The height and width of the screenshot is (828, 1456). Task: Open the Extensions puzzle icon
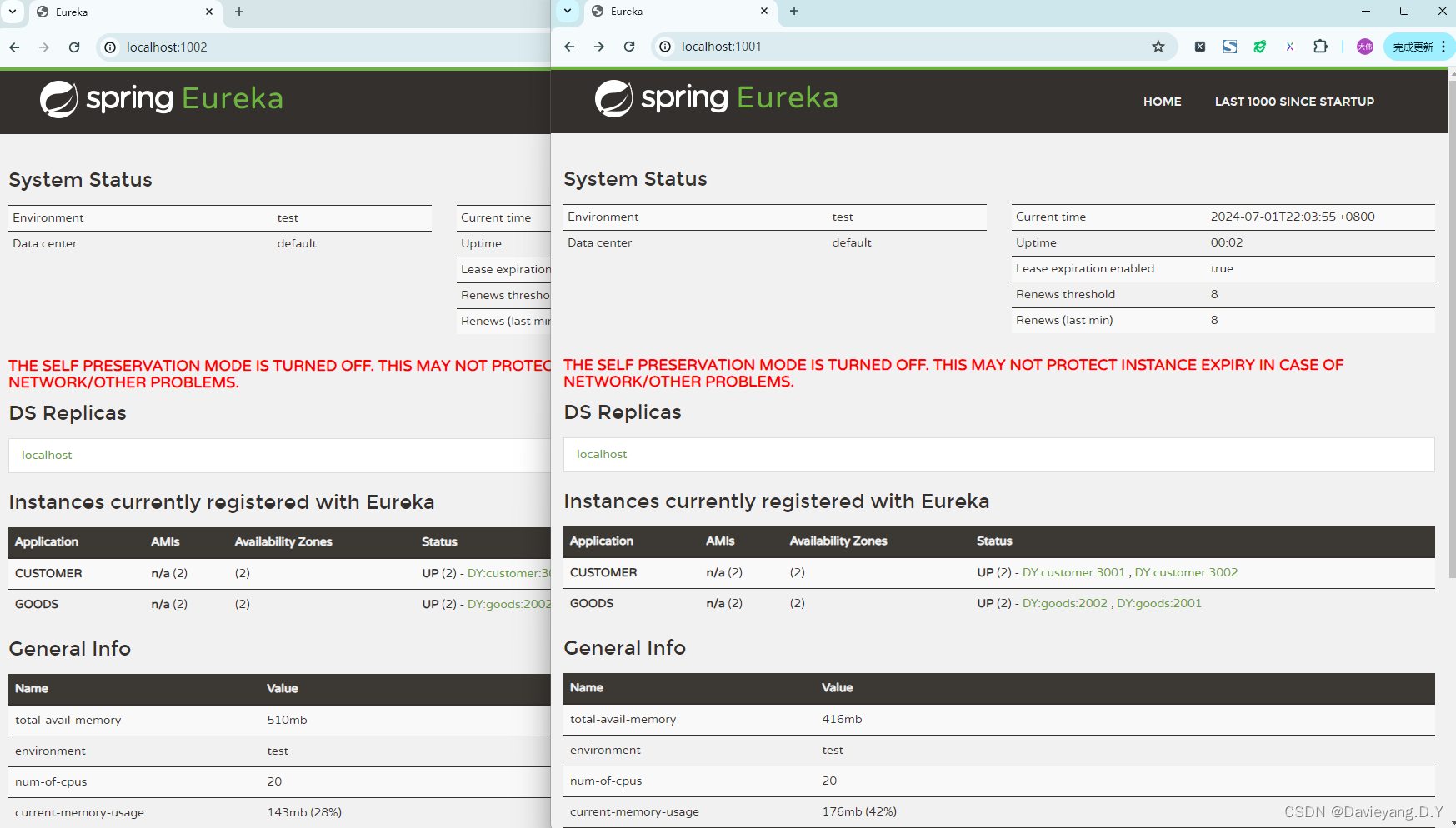tap(1320, 47)
